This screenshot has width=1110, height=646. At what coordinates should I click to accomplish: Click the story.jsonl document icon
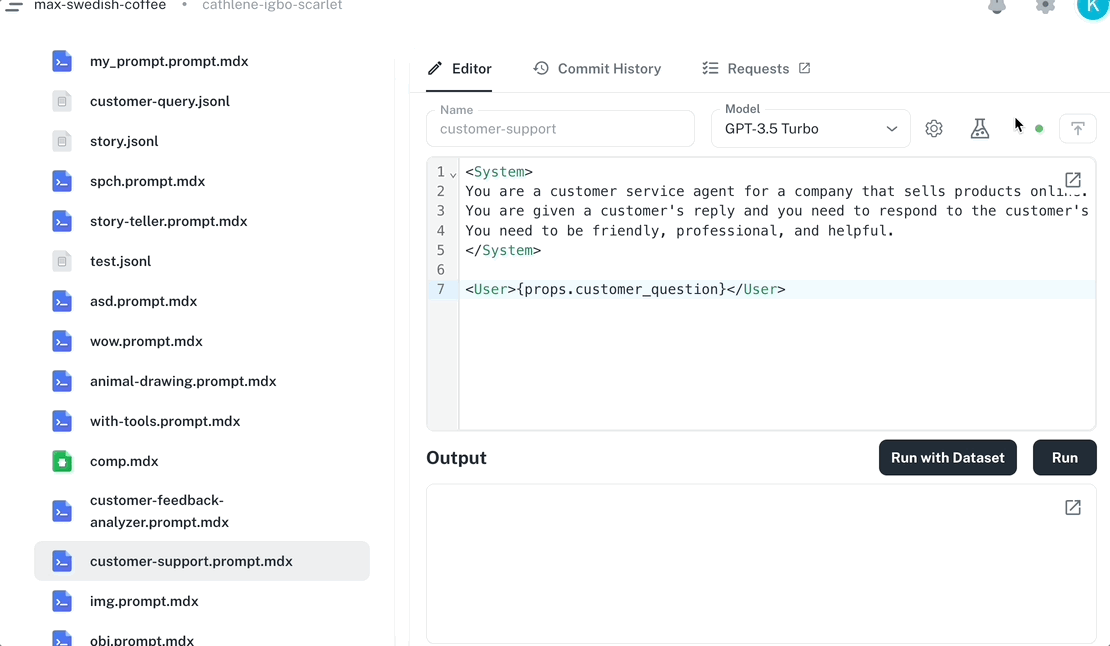62,142
